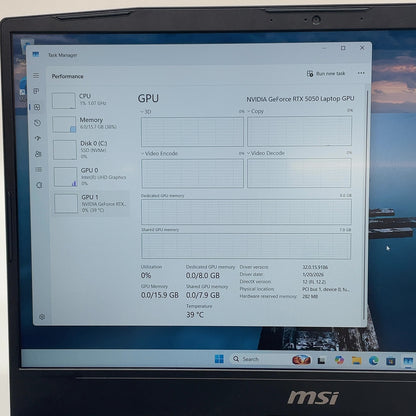Click the 0% utilization value
Screen dimensions: 416x416
point(146,275)
